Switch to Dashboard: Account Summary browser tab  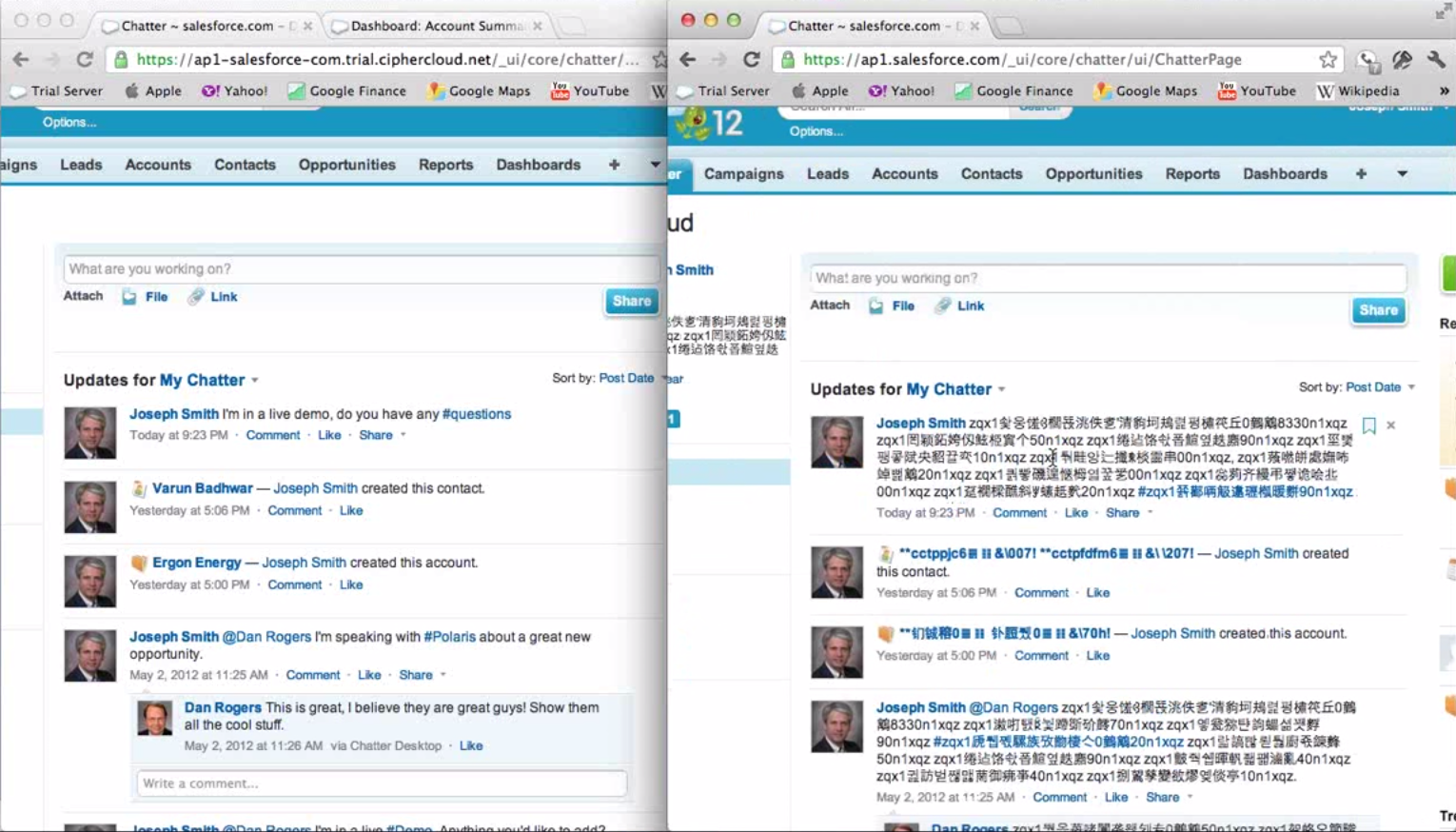point(436,26)
